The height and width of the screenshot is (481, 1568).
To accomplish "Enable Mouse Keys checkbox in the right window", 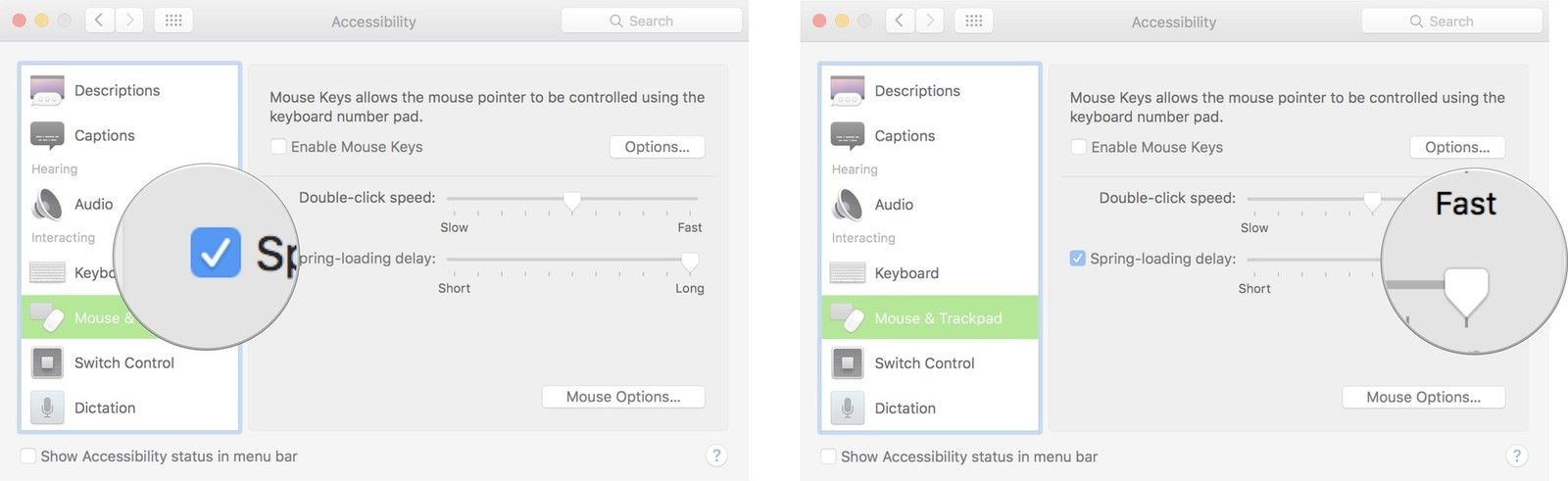I will pyautogui.click(x=1079, y=147).
